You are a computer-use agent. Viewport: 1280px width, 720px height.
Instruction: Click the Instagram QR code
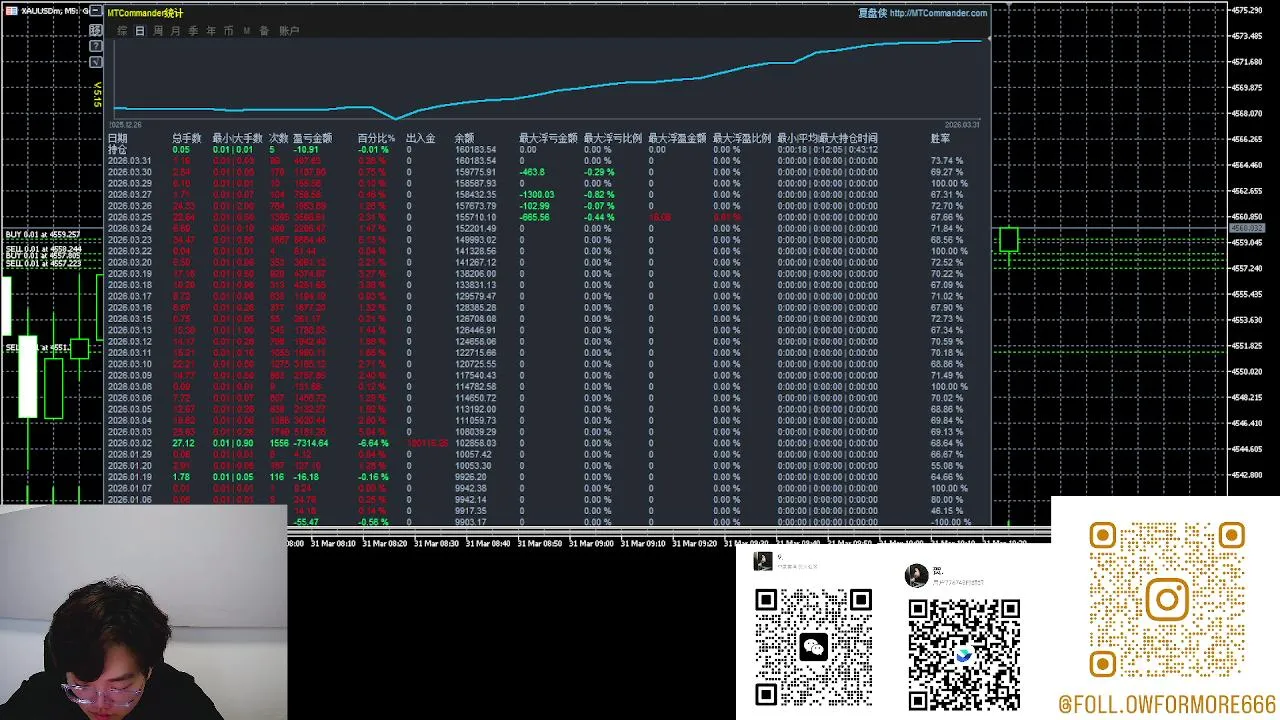click(1166, 600)
